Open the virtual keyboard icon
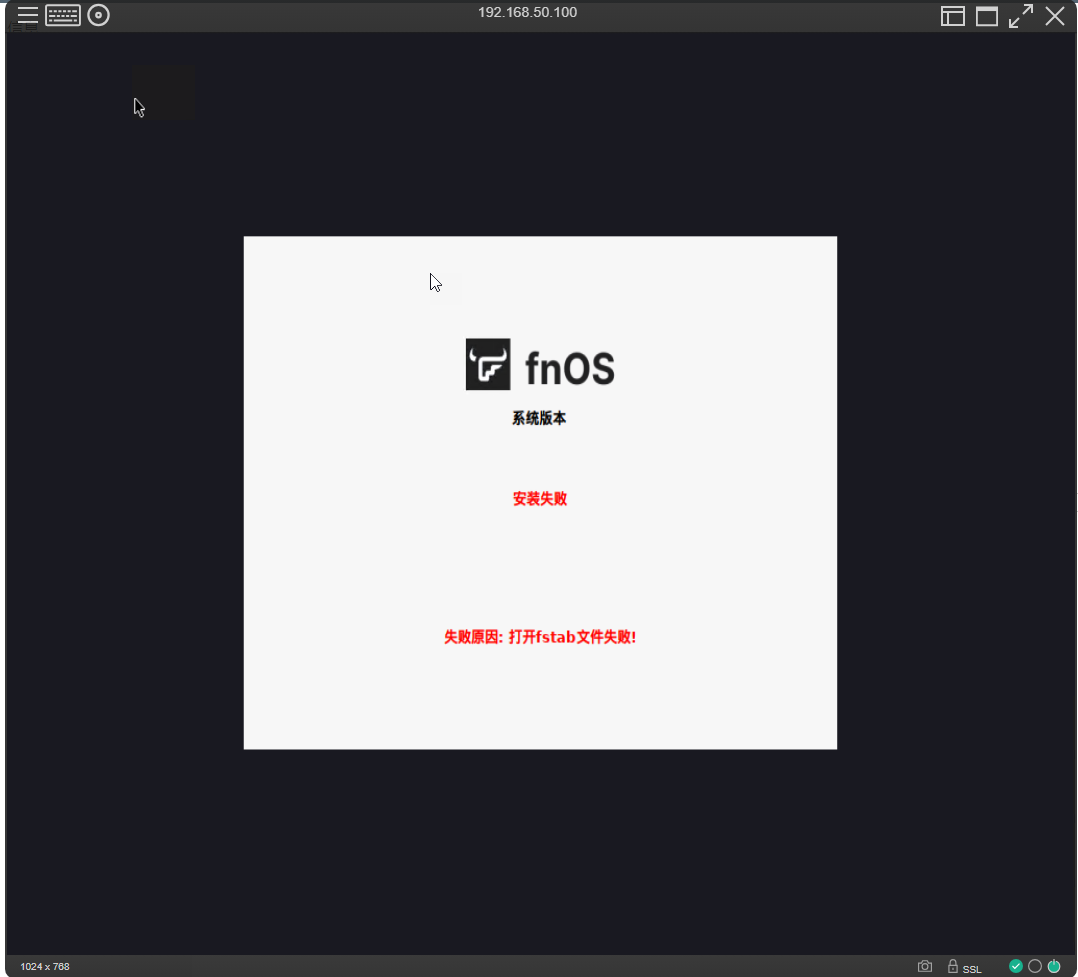 click(63, 15)
